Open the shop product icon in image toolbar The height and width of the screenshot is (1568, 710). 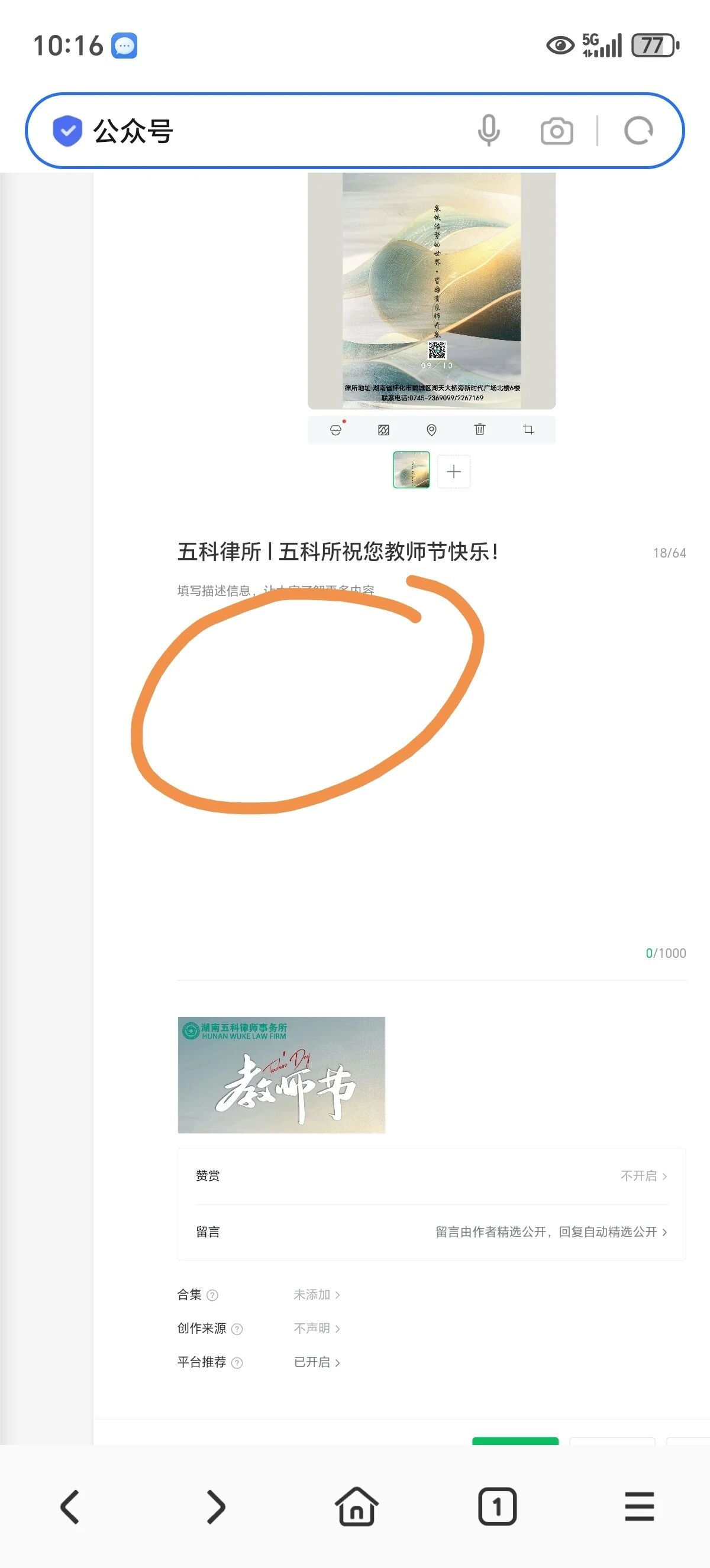[335, 430]
